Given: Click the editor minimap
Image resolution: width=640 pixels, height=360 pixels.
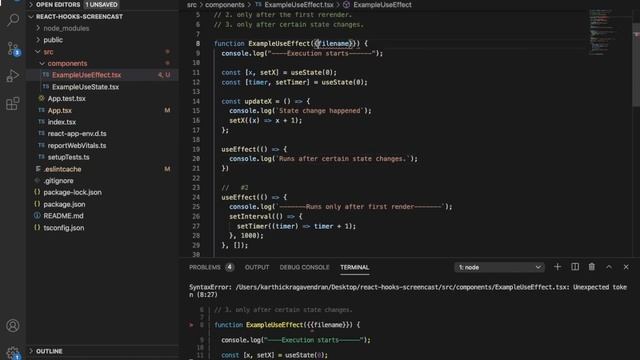Looking at the screenshot, I should click(603, 33).
